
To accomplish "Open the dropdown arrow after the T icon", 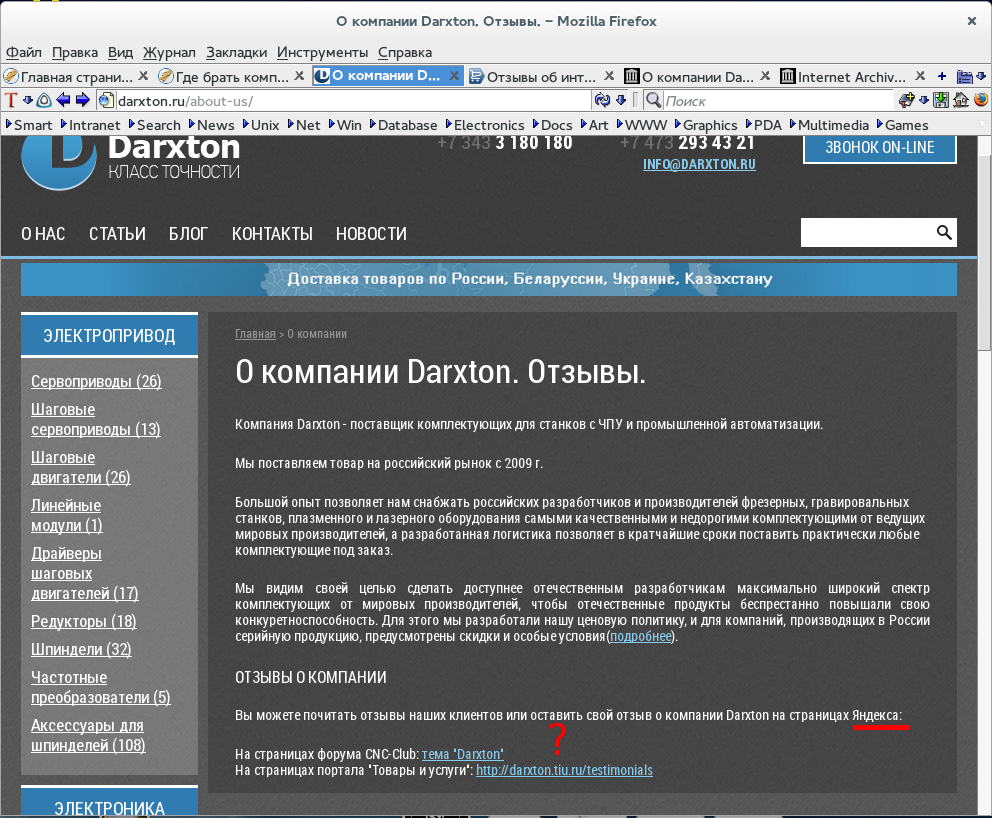I will tap(28, 100).
